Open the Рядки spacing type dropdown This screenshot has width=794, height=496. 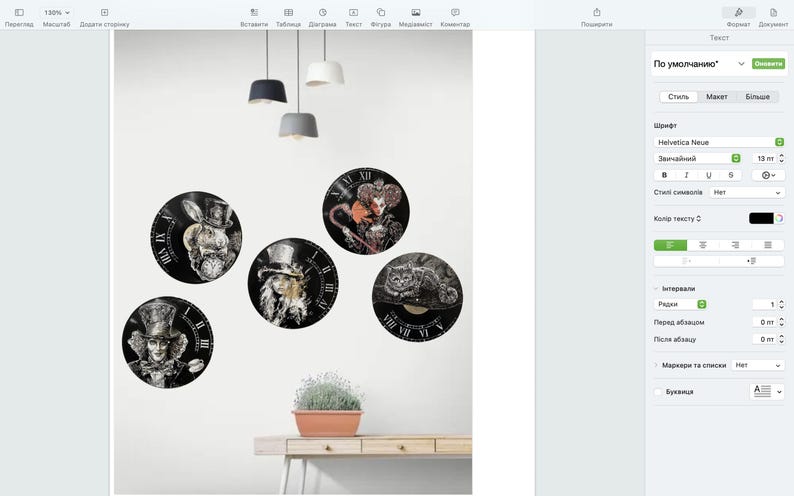(680, 304)
